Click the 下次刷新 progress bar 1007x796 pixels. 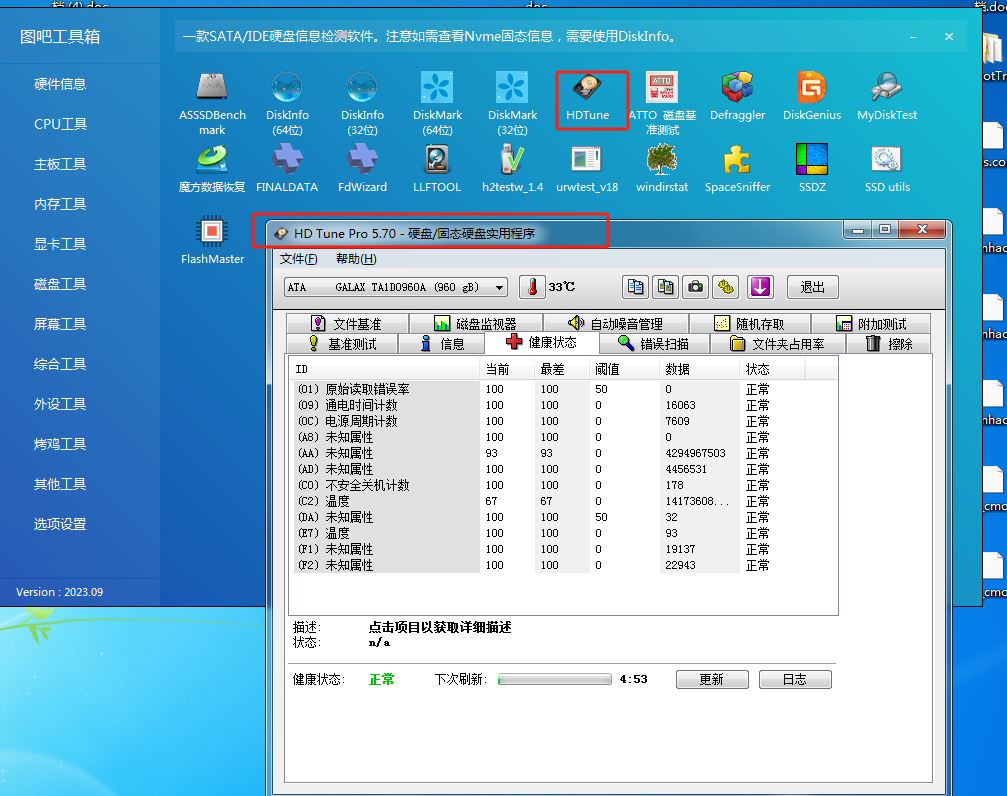click(555, 679)
